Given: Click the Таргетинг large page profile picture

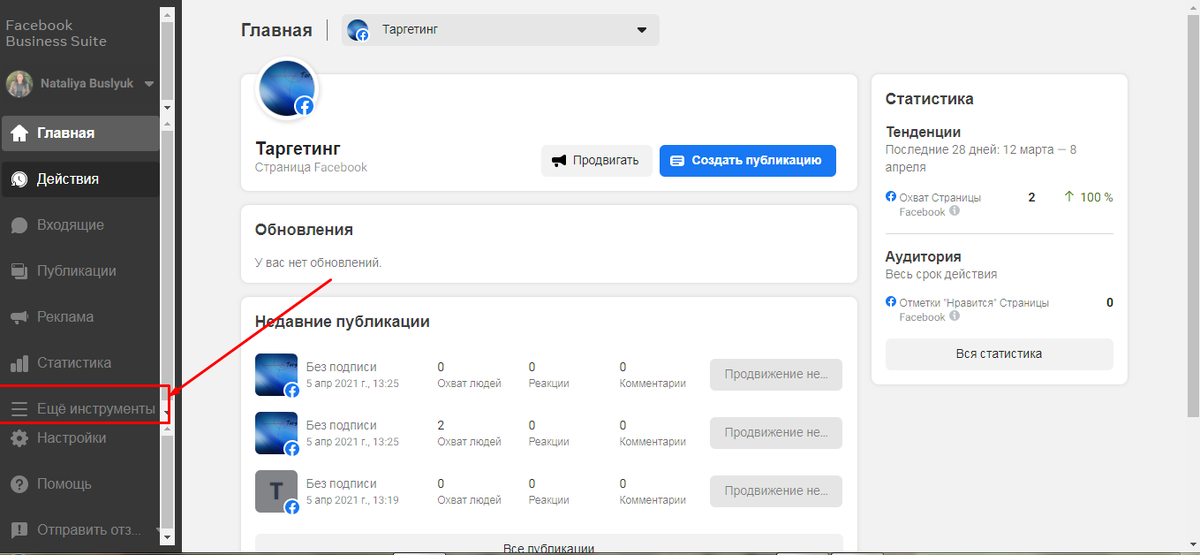Looking at the screenshot, I should coord(288,88).
